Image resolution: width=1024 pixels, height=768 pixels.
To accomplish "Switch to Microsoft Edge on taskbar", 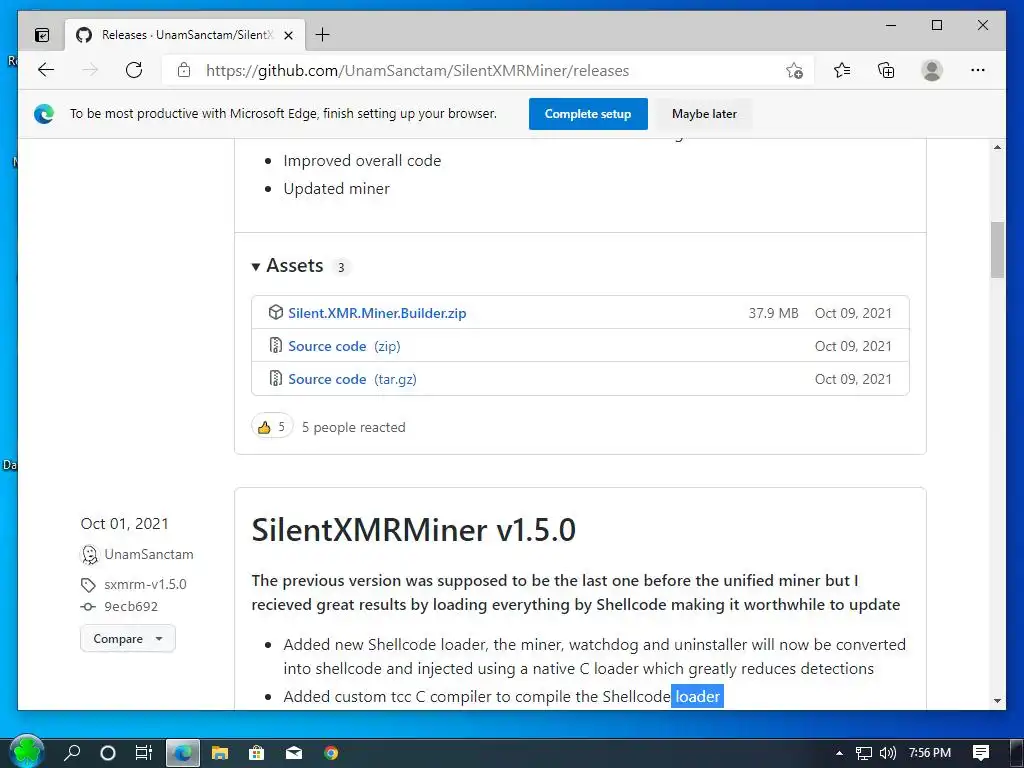I will 183,753.
